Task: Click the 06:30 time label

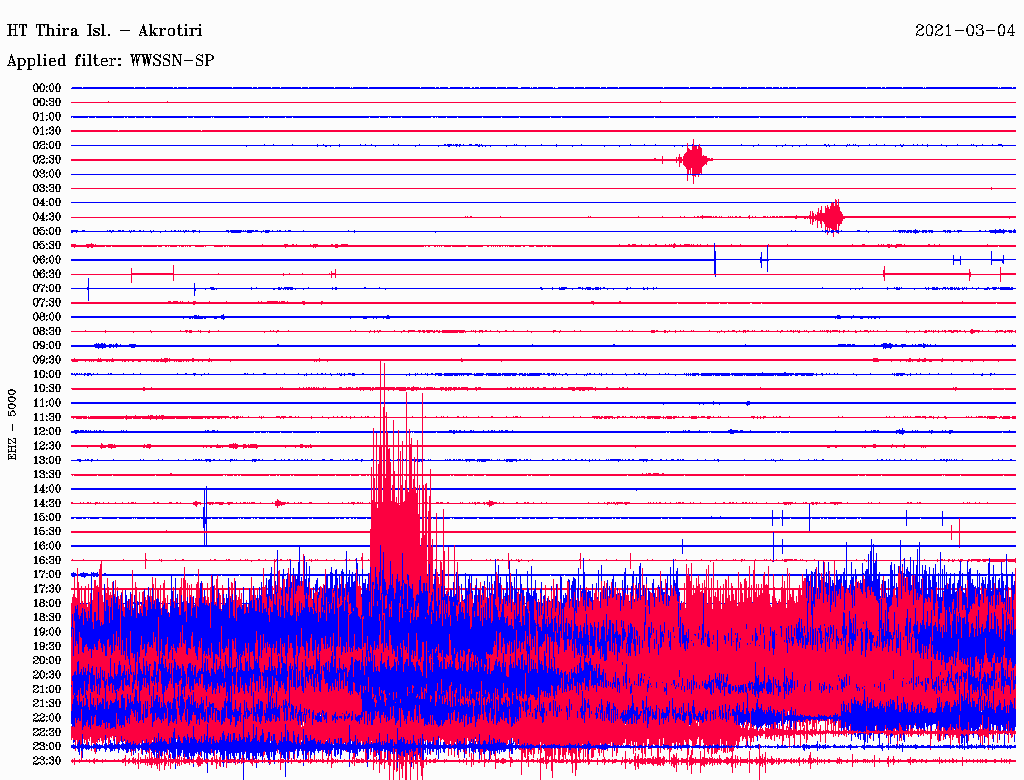Action: pos(47,274)
